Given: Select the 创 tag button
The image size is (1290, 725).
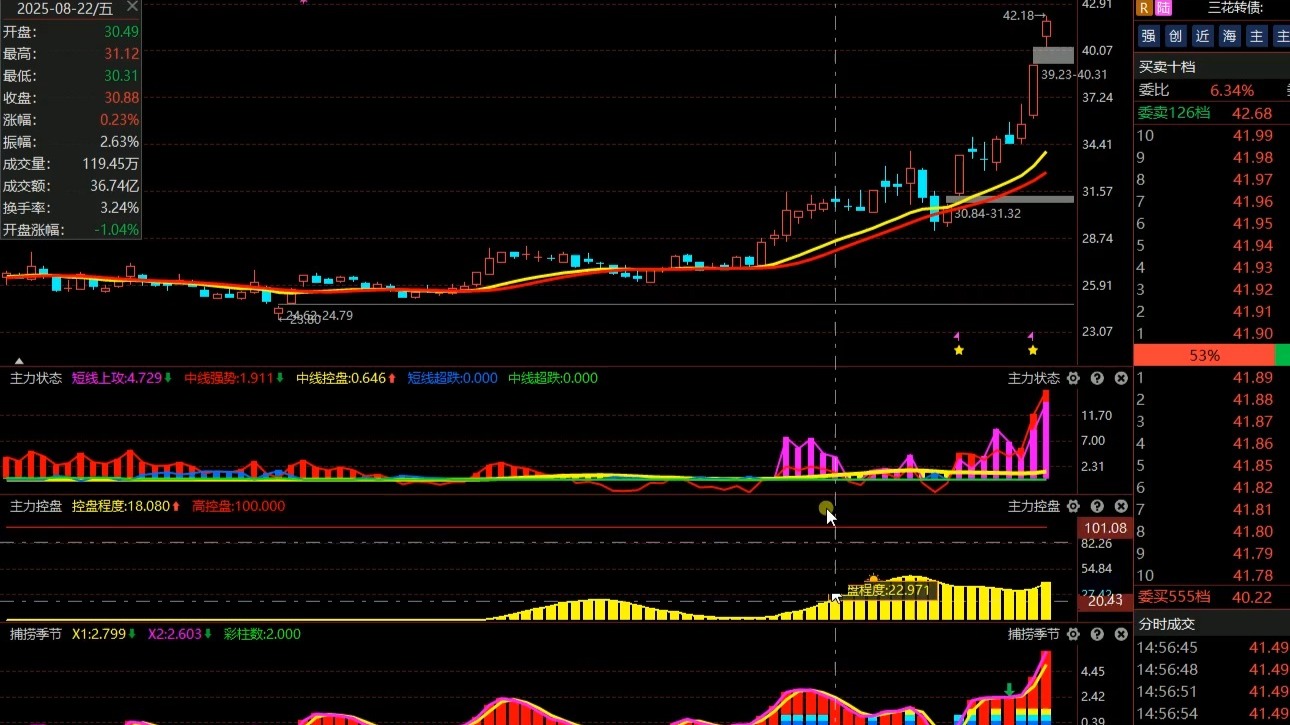Looking at the screenshot, I should (x=1175, y=37).
